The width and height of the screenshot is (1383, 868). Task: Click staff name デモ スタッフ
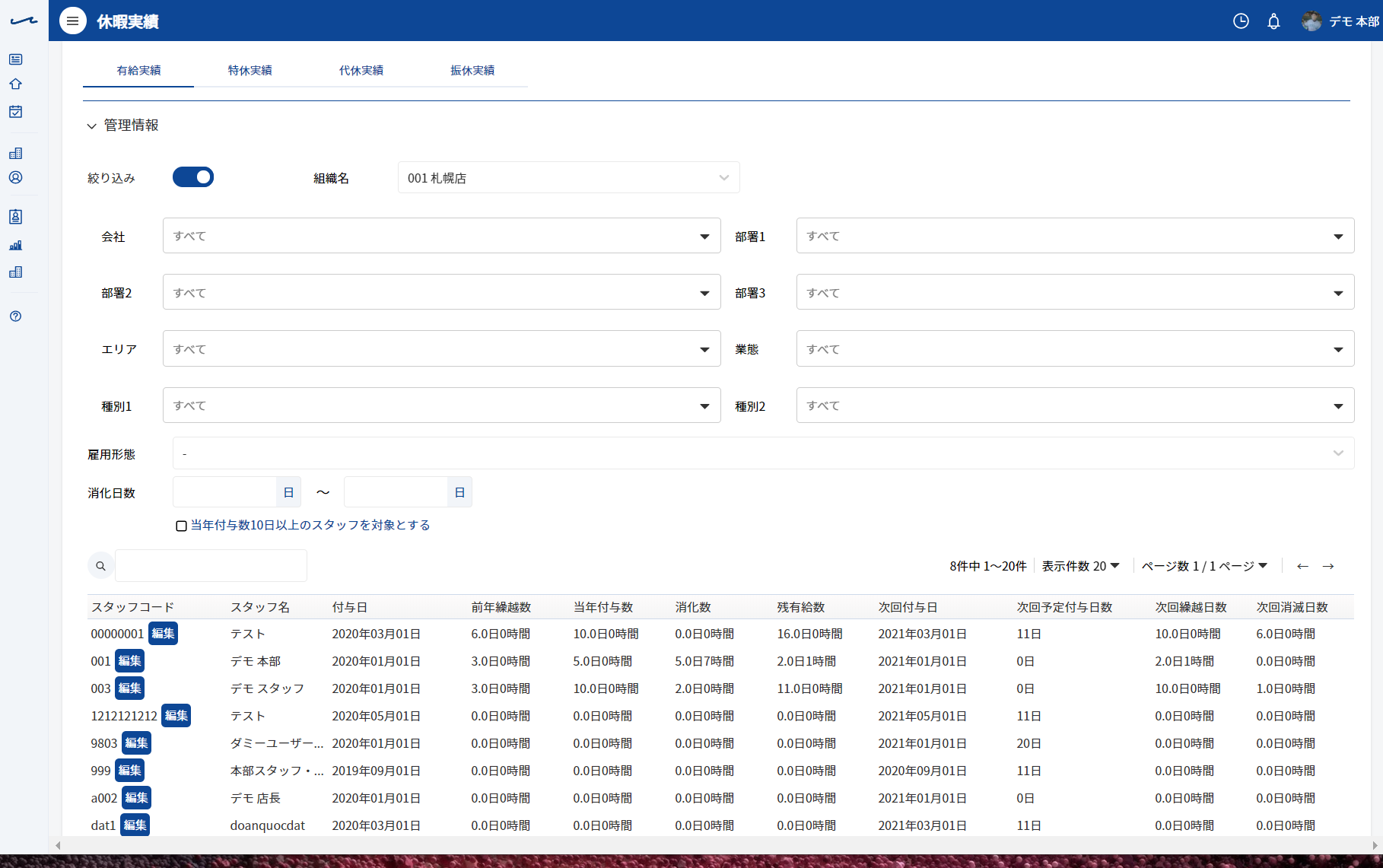pos(267,688)
